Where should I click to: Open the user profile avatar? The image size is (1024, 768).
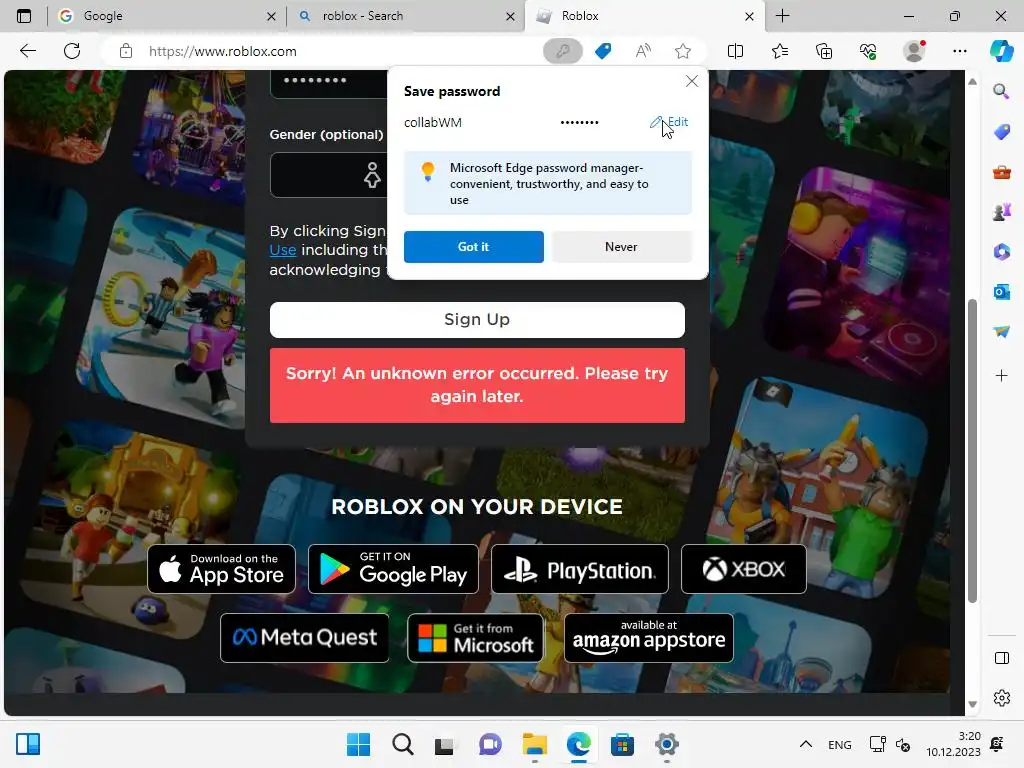(914, 51)
